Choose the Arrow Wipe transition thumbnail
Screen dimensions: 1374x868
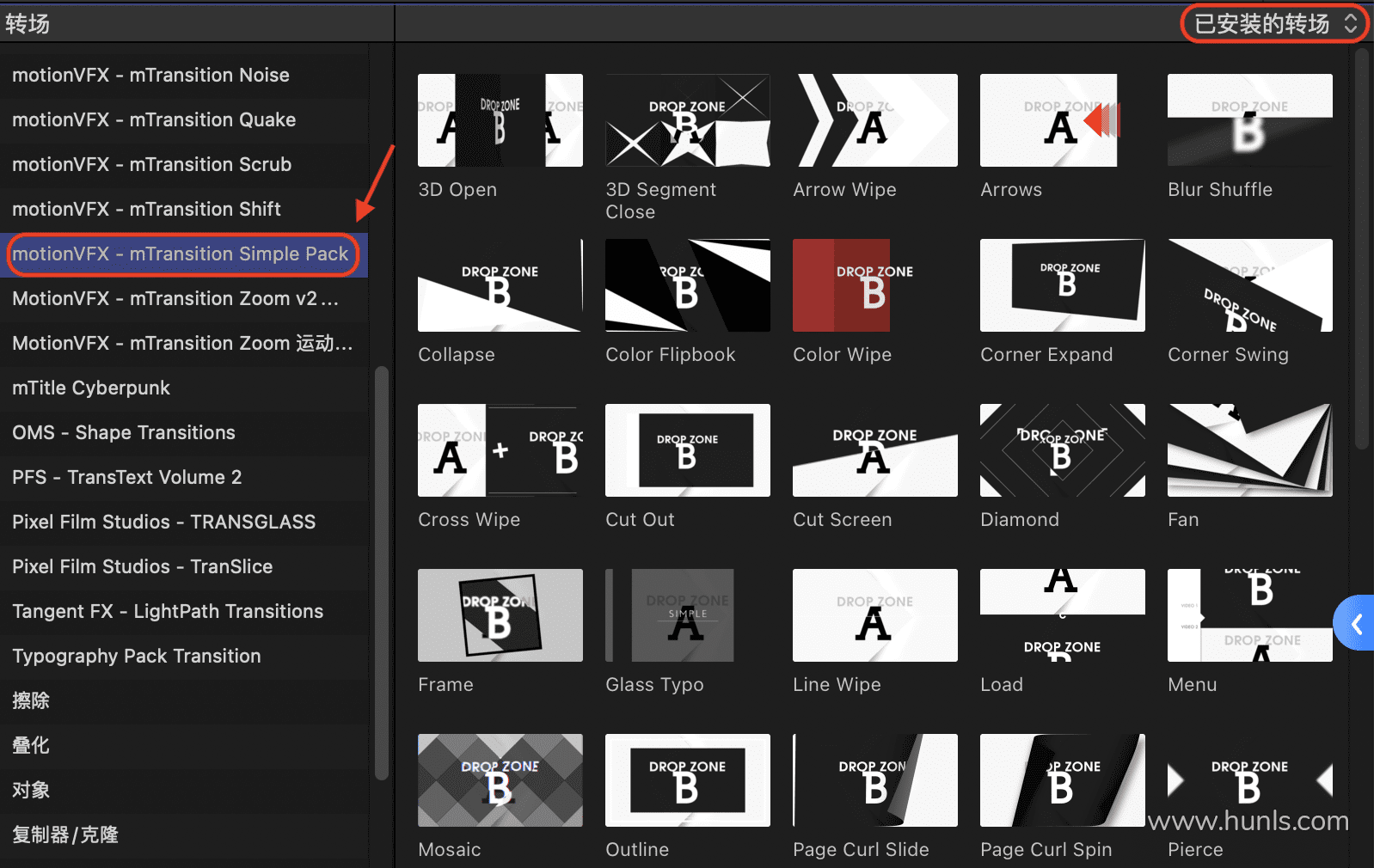[875, 120]
